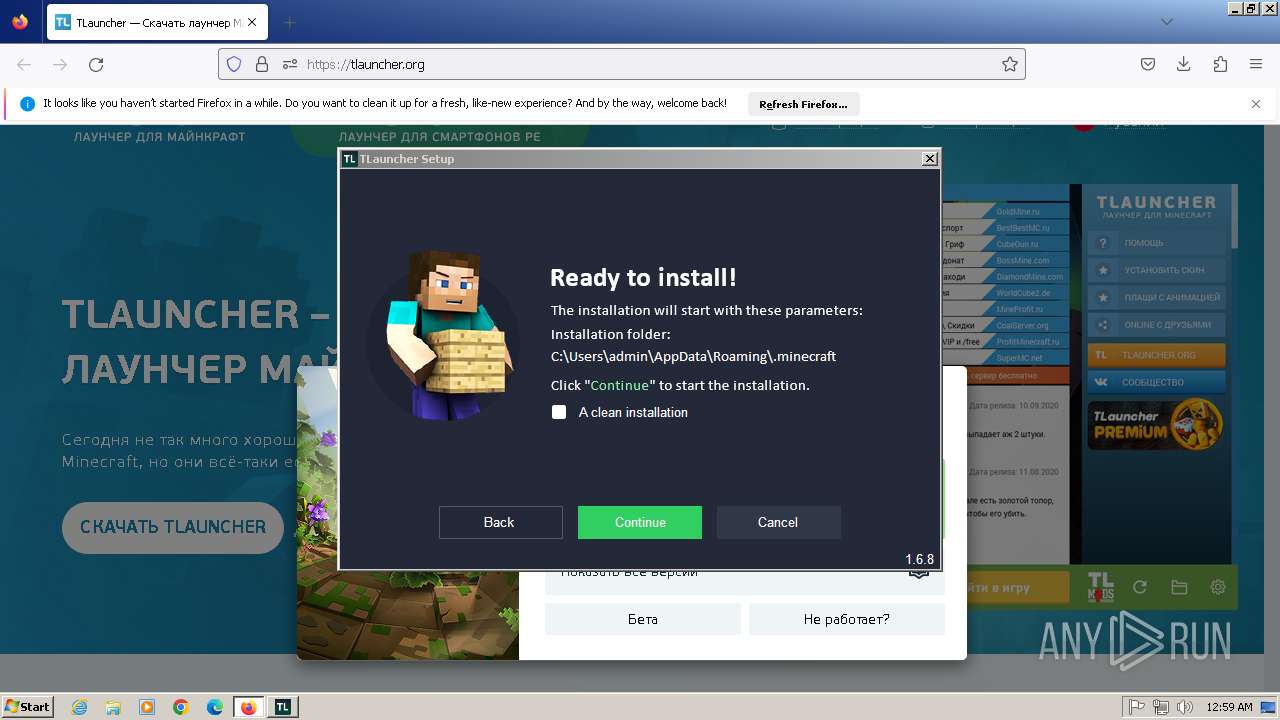
Task: Click the СКАЧАТЬ TLAUNCHER download button
Action: click(x=173, y=527)
